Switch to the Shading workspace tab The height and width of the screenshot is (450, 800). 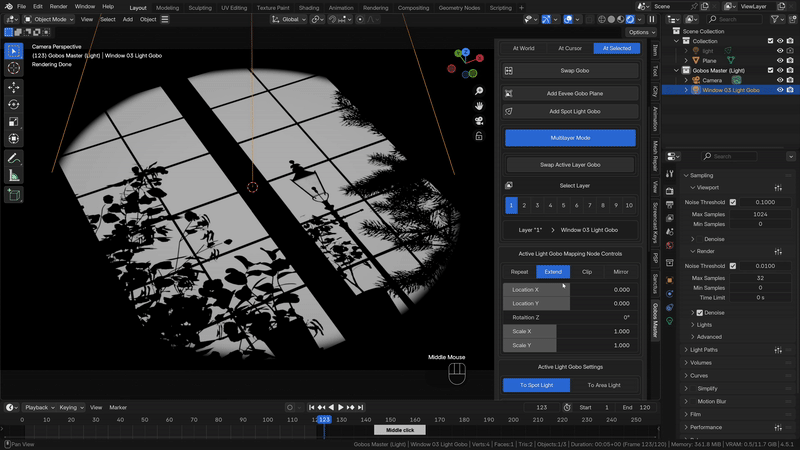[308, 7]
